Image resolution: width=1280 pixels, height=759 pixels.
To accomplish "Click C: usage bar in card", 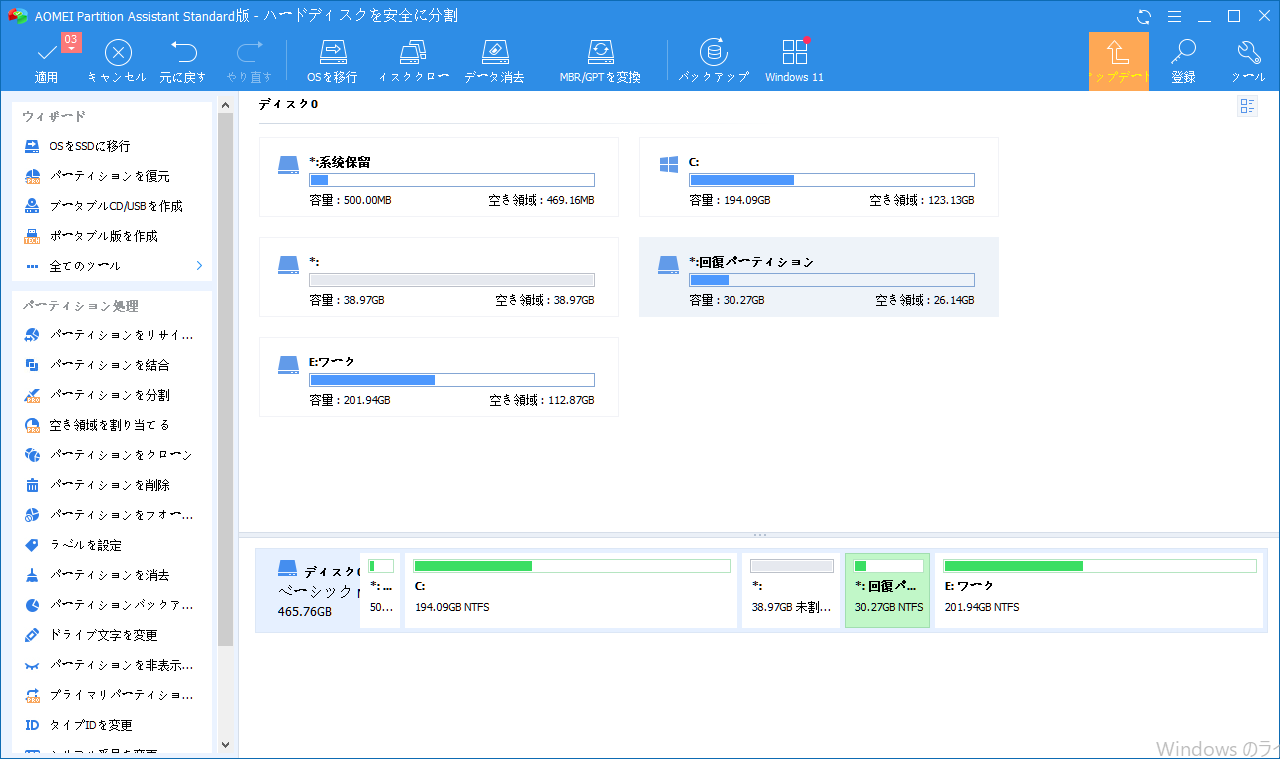I will pos(832,180).
